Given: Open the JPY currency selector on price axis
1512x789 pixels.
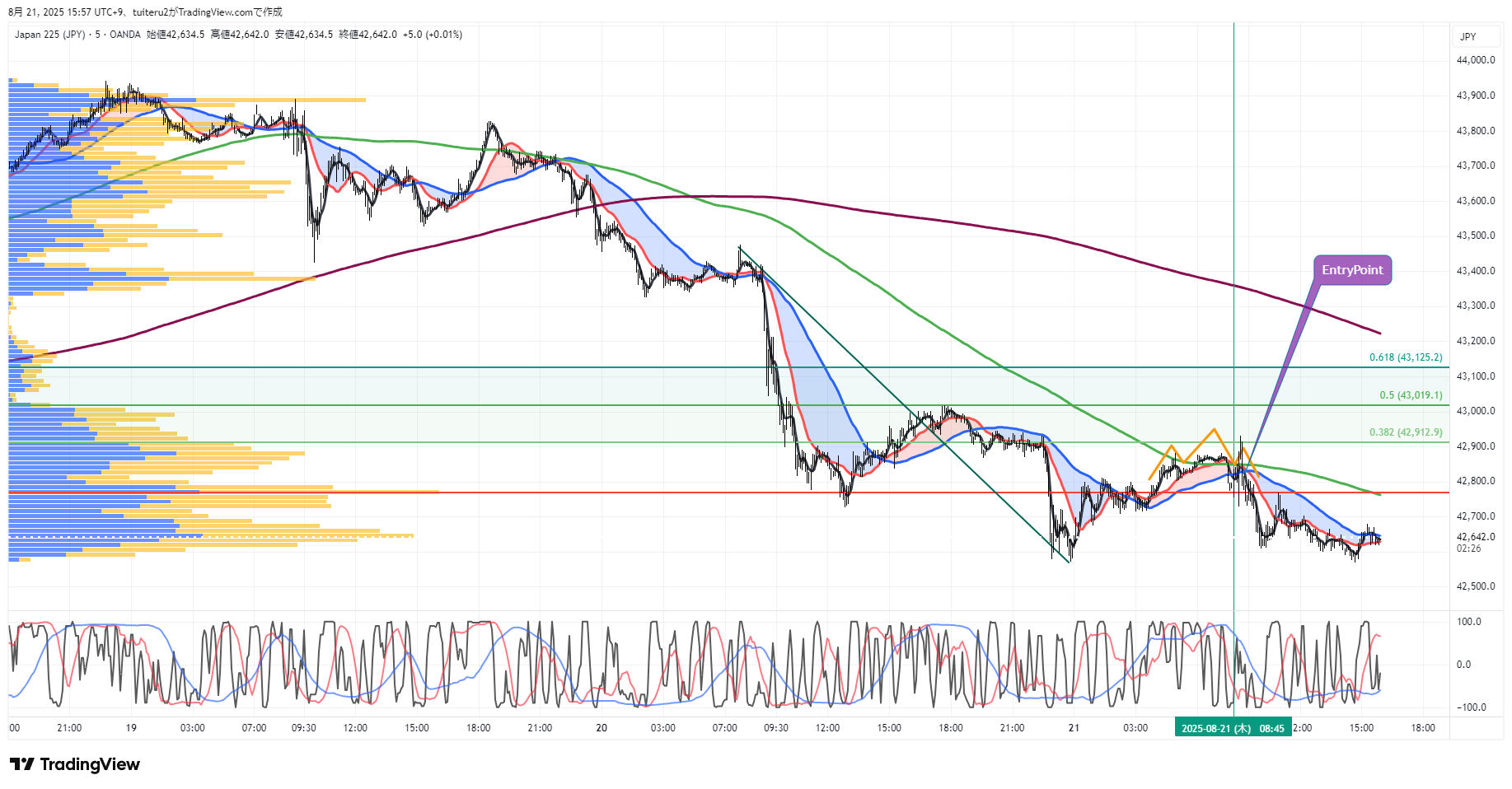Looking at the screenshot, I should pyautogui.click(x=1468, y=36).
